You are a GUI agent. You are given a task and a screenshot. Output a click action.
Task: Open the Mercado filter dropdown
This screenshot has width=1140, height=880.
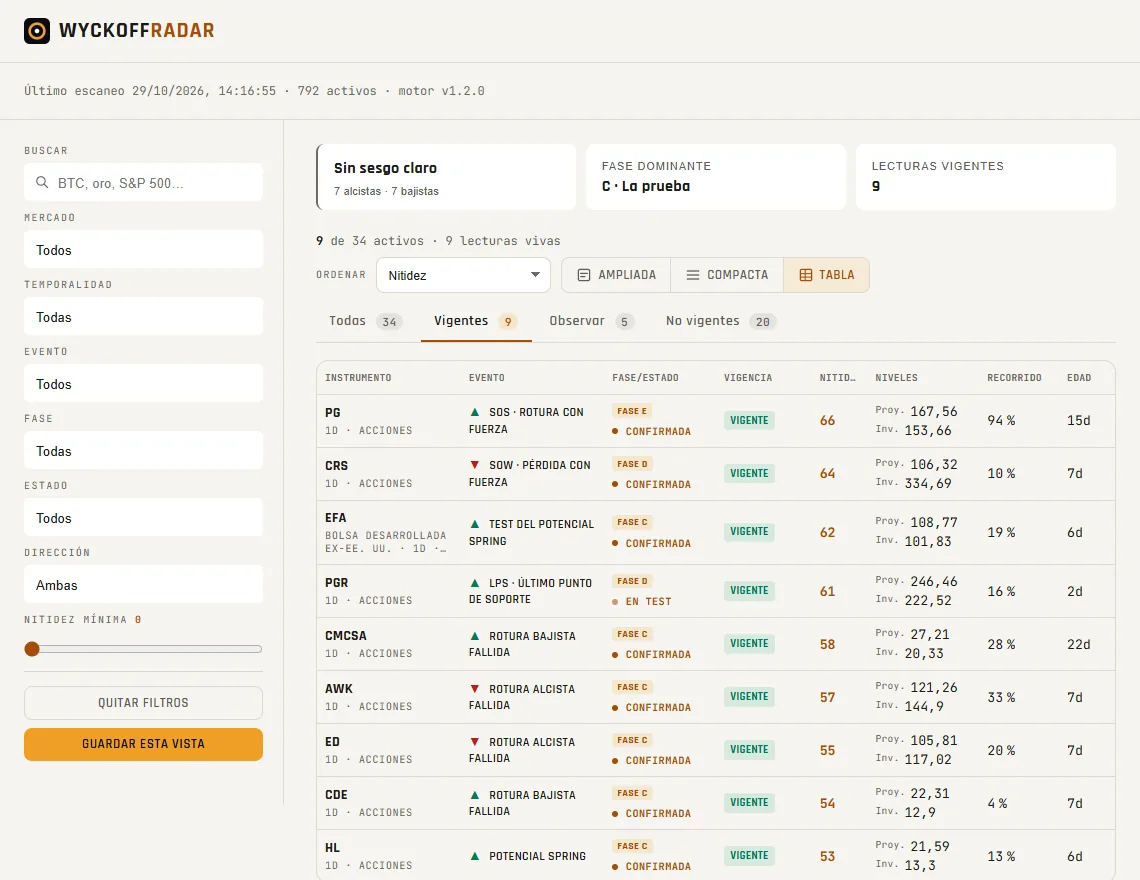[x=143, y=249]
